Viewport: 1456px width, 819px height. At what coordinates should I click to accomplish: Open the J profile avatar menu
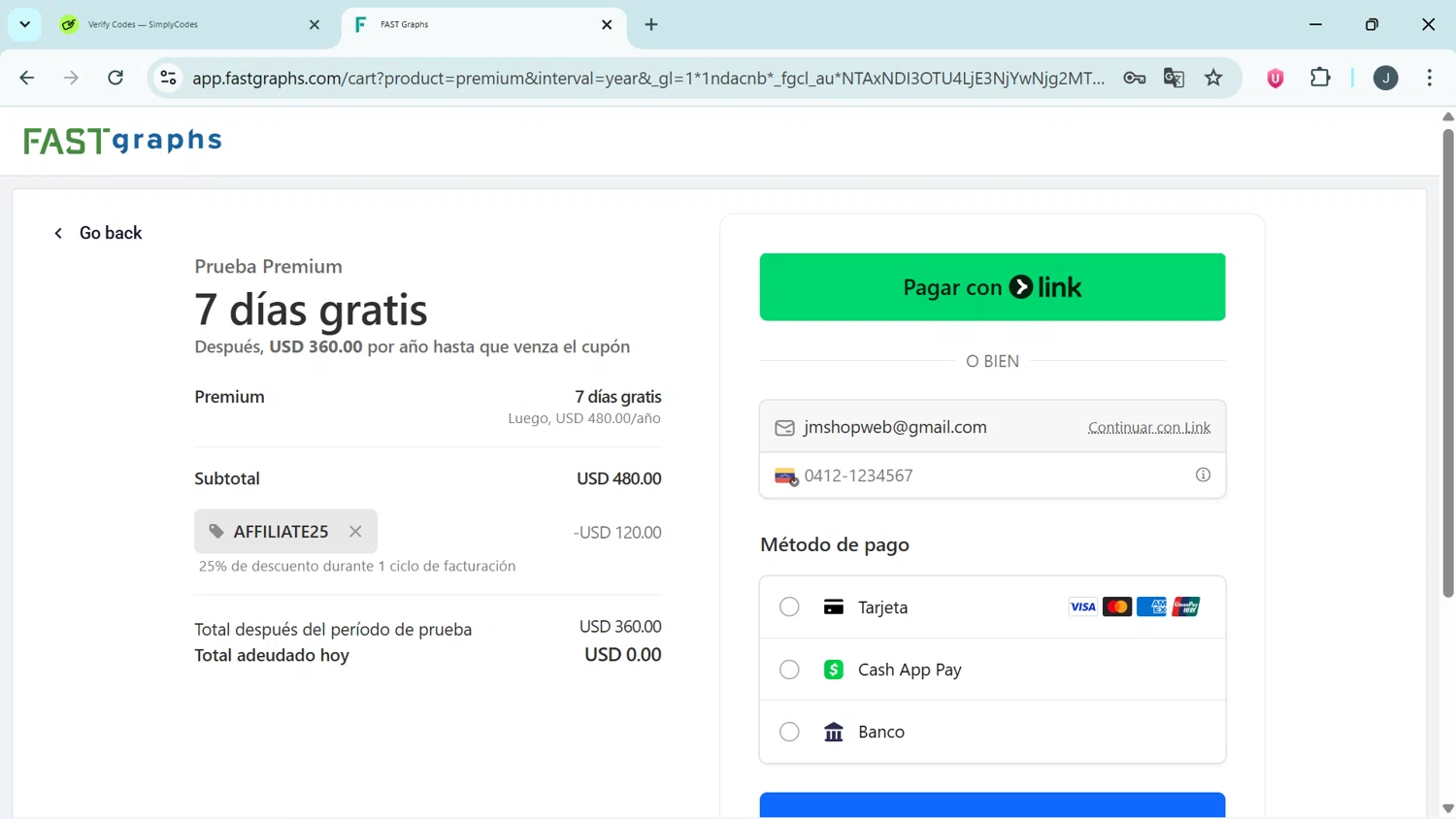1385,78
